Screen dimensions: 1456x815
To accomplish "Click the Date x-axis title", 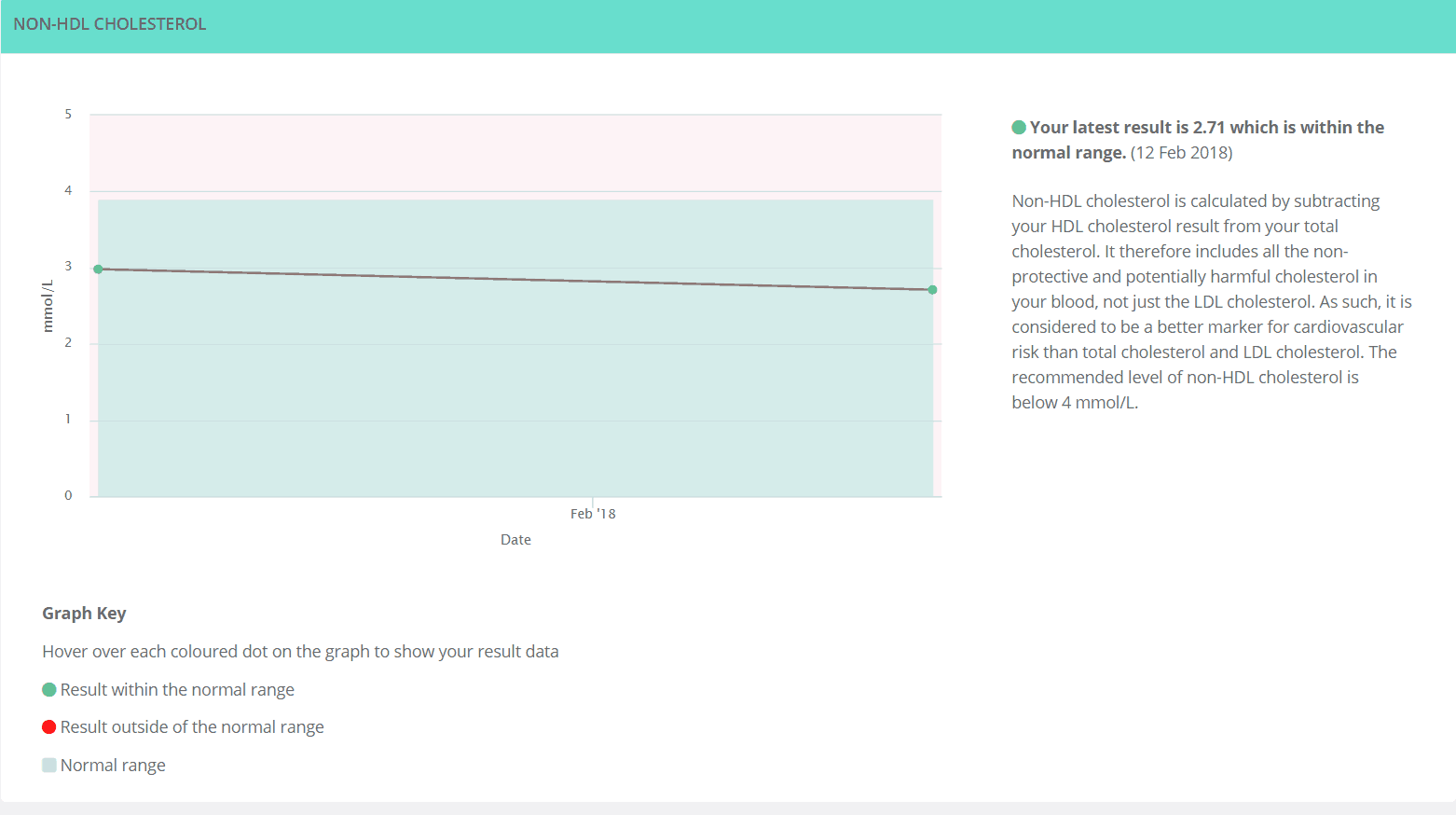I will (515, 540).
